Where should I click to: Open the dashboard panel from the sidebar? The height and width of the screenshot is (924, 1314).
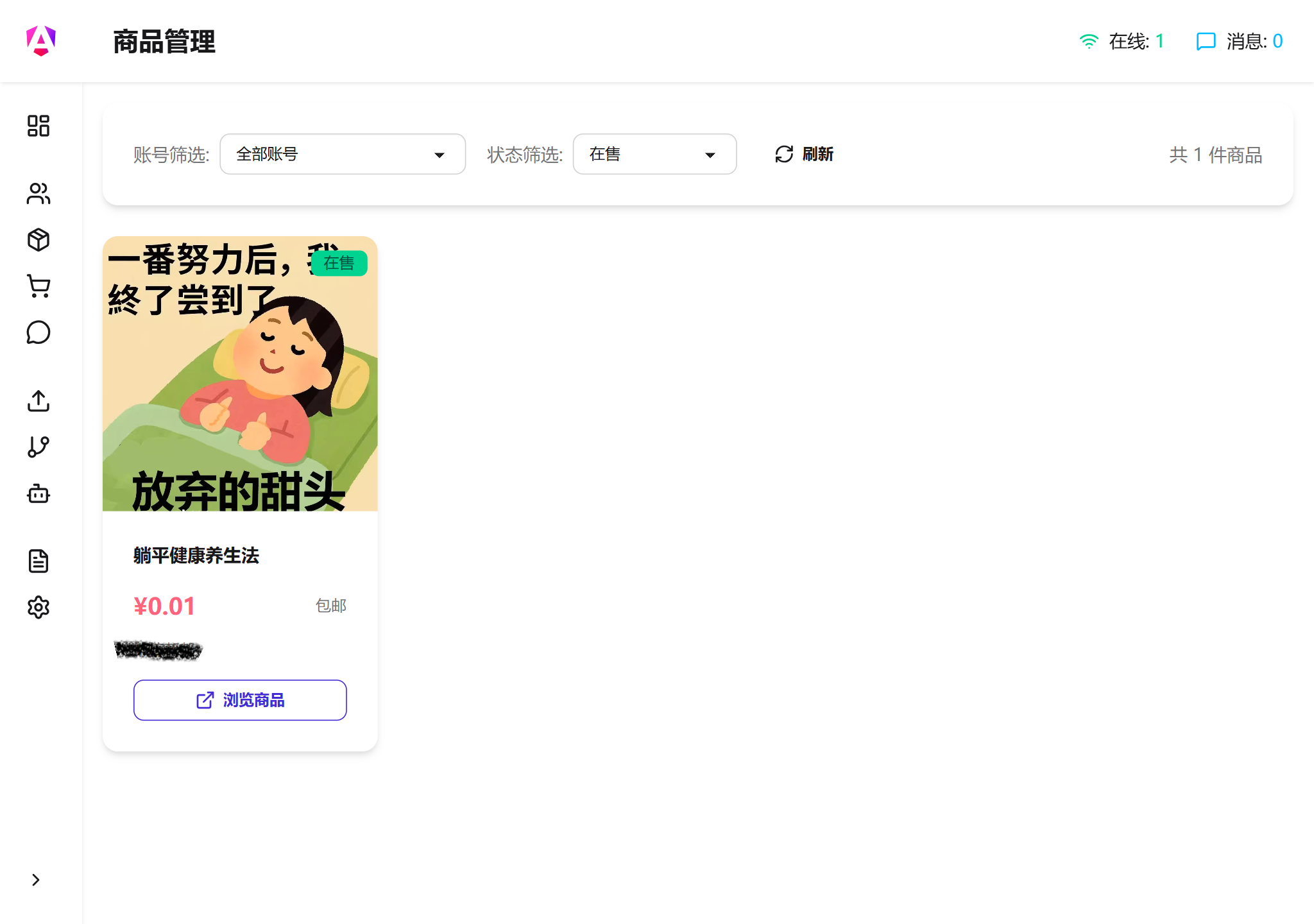coord(38,126)
